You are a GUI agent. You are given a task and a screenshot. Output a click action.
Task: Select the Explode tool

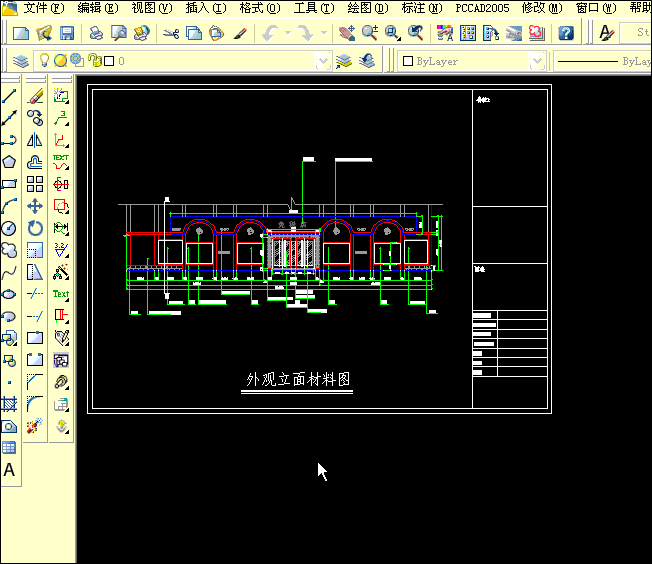click(x=35, y=426)
